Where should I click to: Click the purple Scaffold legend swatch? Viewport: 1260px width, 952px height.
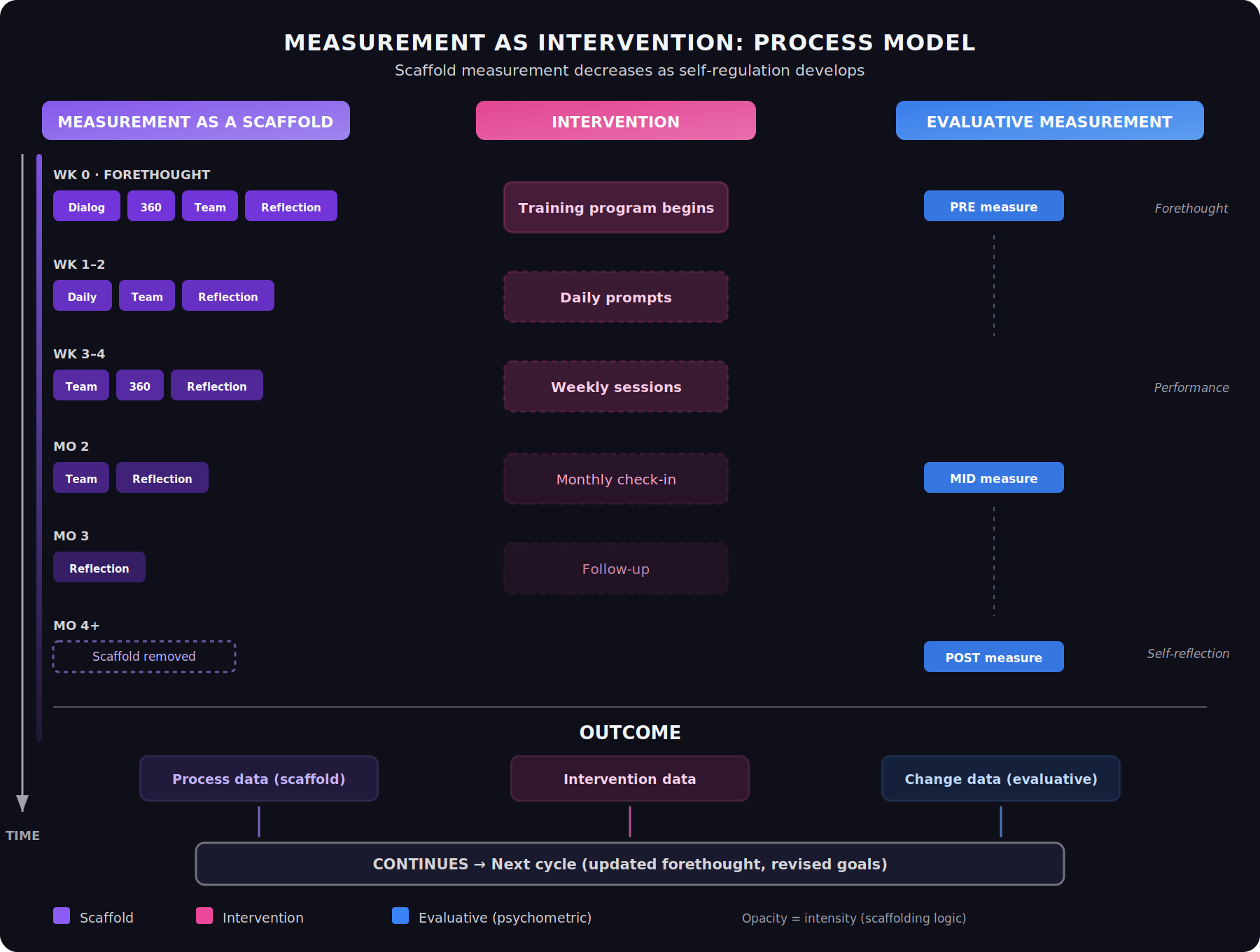[x=62, y=916]
